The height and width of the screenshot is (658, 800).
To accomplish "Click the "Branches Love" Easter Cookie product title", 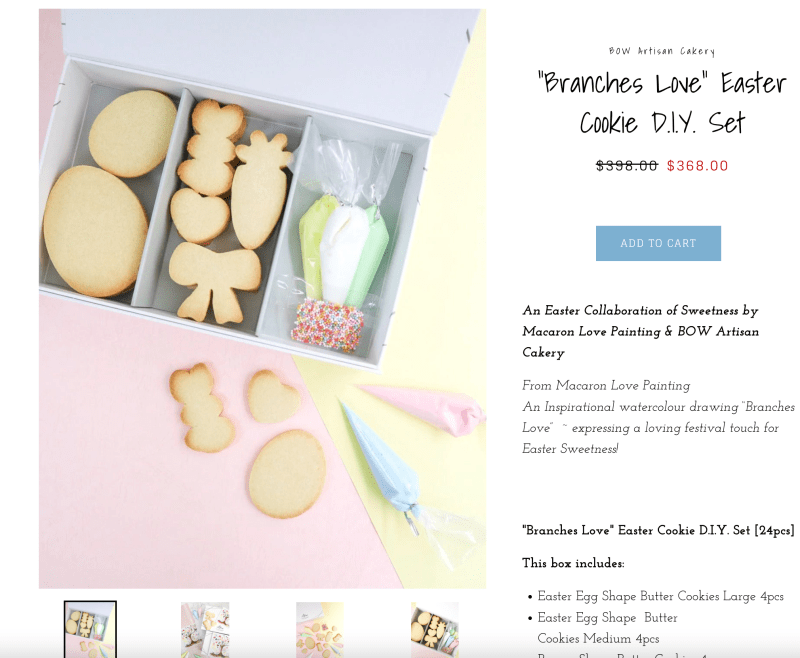I will 662,103.
